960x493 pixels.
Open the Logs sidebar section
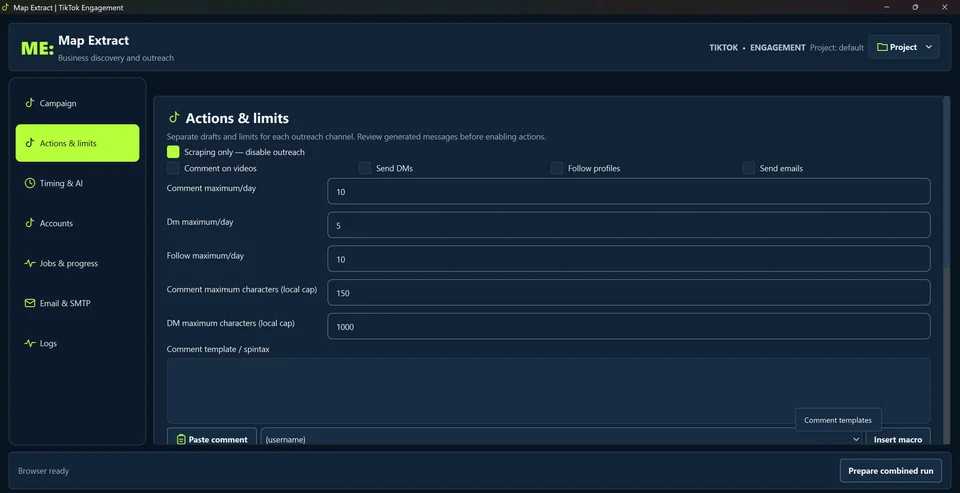point(77,344)
